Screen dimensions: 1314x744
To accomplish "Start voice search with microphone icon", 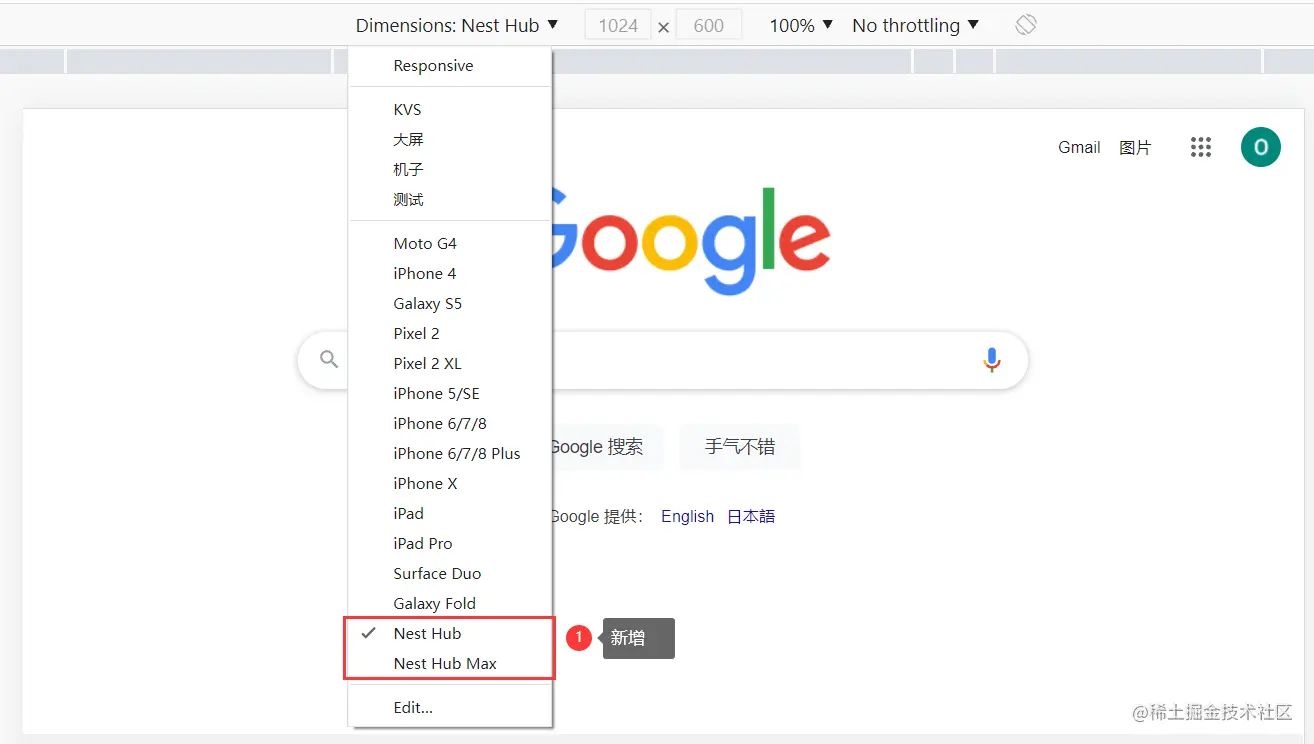I will [991, 360].
